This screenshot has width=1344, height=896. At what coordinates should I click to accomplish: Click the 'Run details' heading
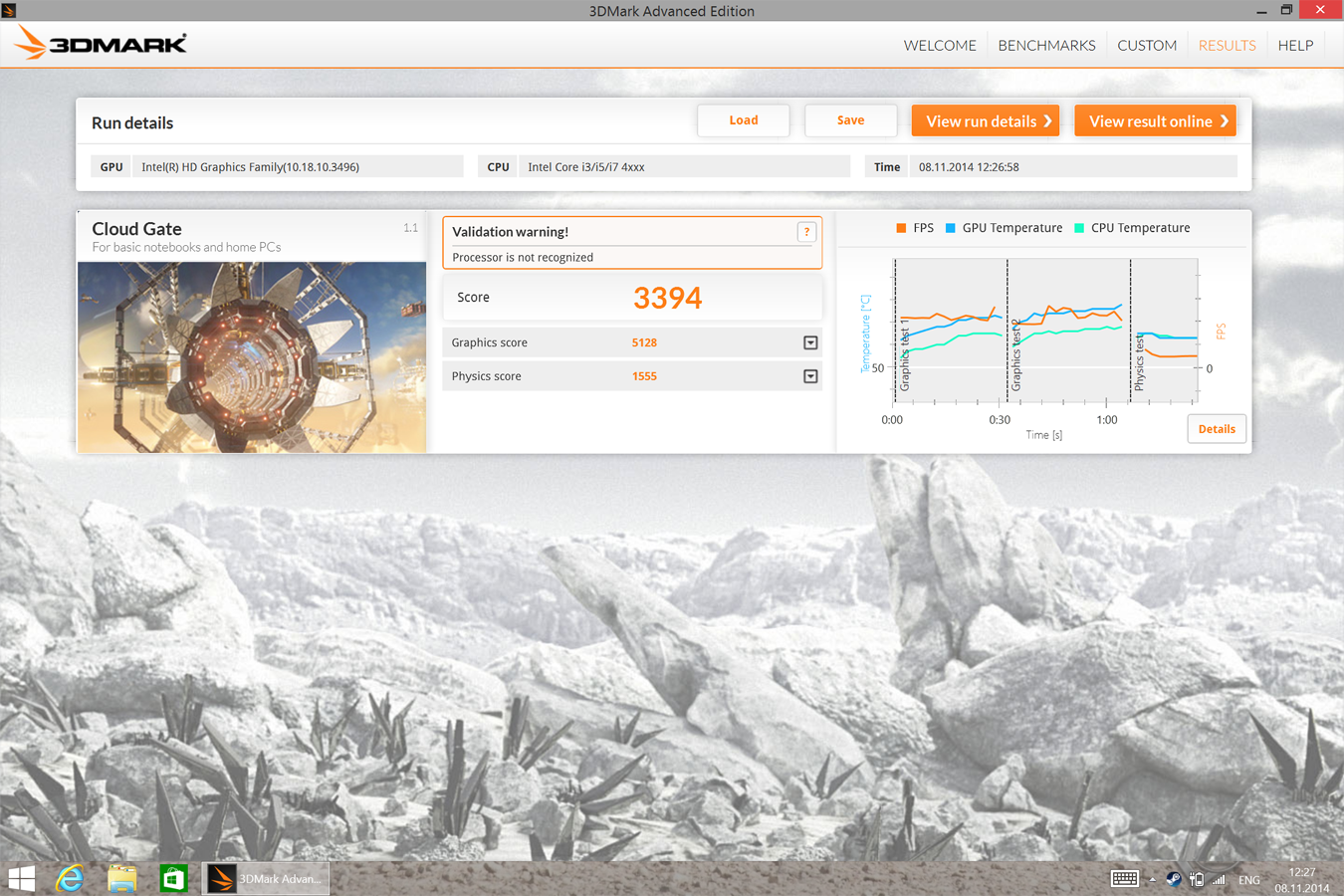click(x=132, y=123)
